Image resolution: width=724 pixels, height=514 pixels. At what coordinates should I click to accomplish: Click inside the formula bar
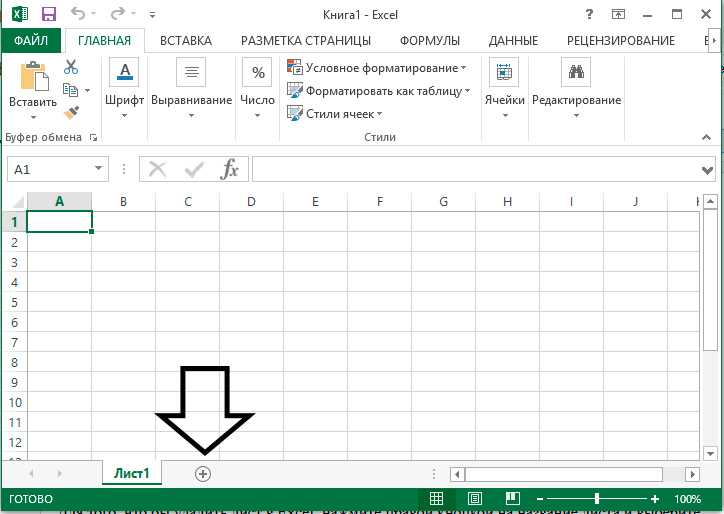coord(476,169)
